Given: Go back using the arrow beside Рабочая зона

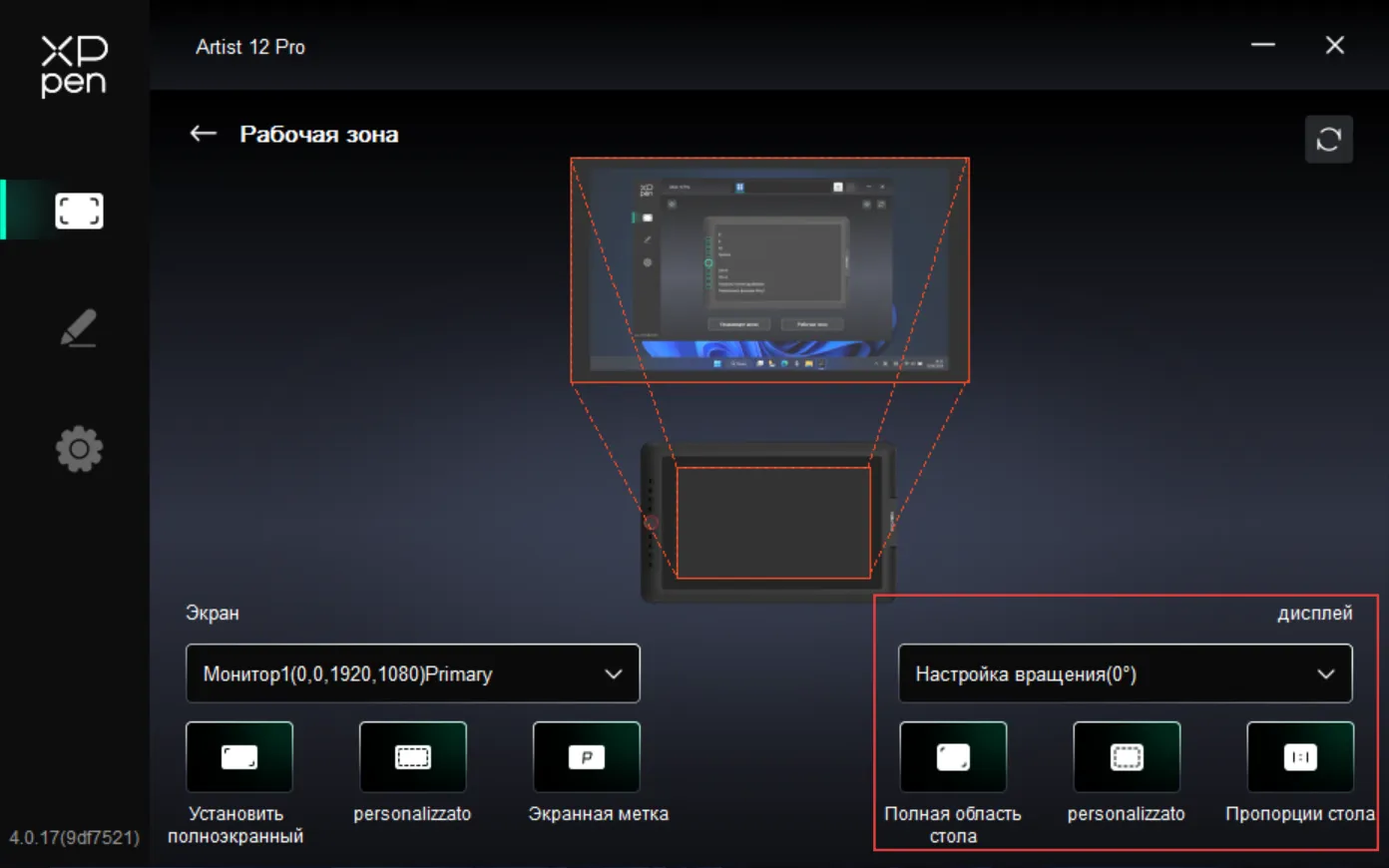Looking at the screenshot, I should (x=204, y=134).
